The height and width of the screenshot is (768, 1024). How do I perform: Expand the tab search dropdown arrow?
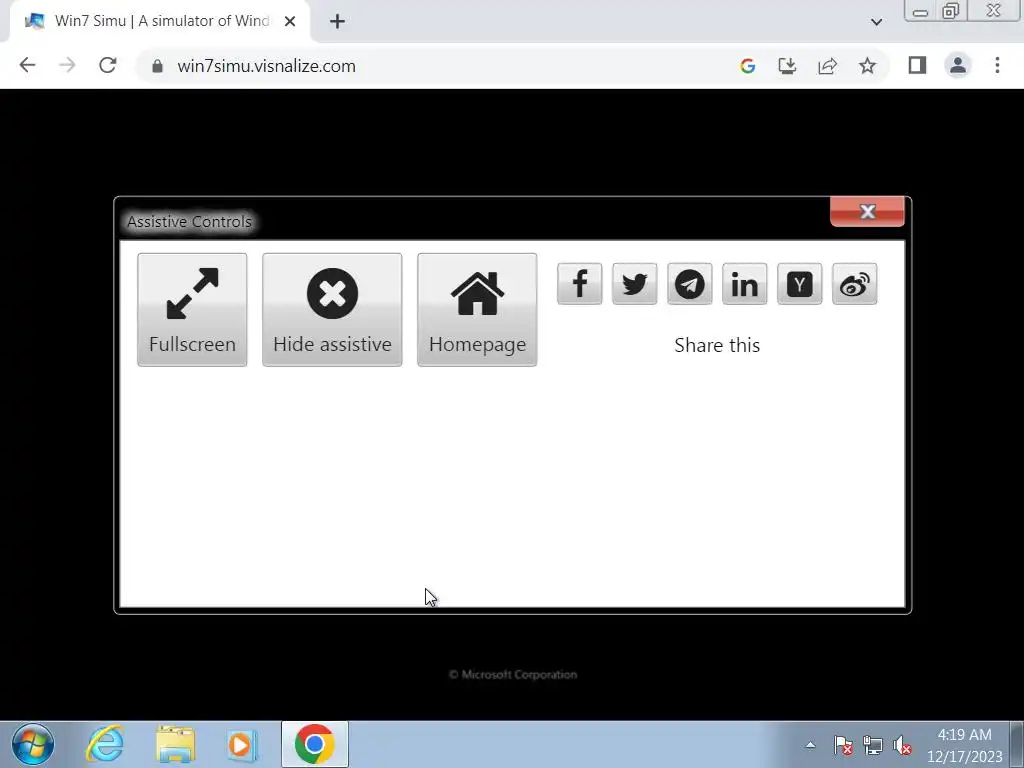876,22
